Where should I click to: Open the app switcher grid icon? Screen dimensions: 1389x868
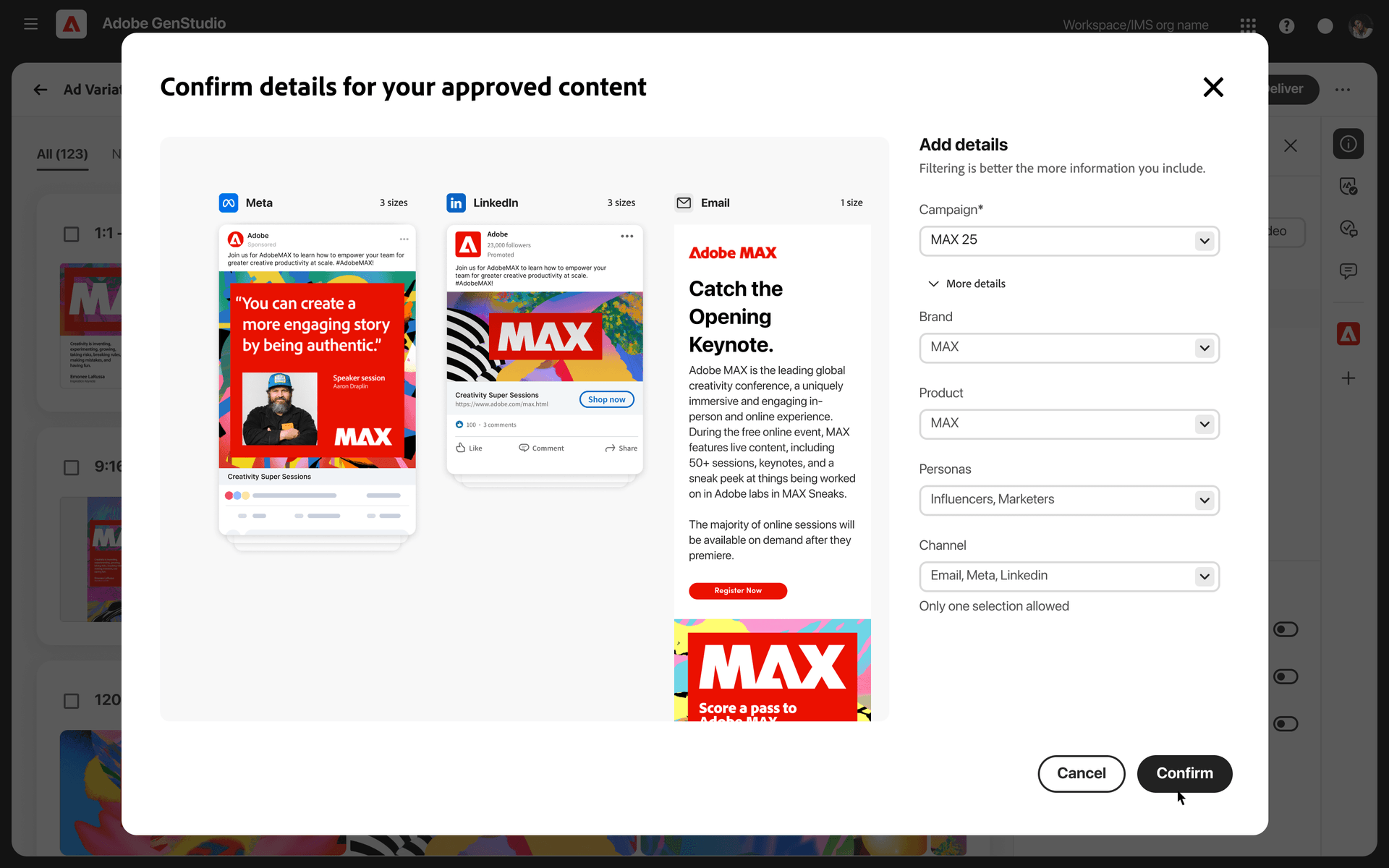[x=1248, y=25]
